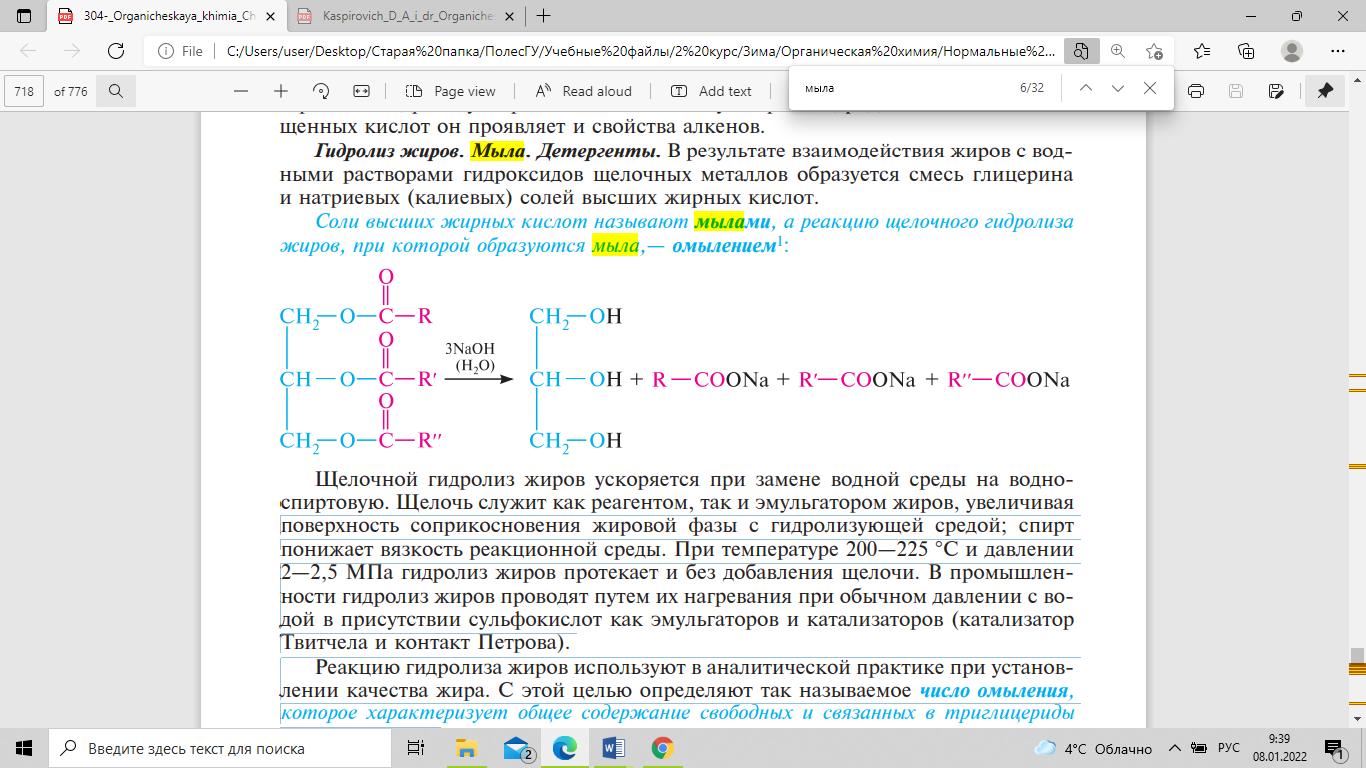
Task: Open Microsoft Word from the taskbar
Action: pos(613,748)
